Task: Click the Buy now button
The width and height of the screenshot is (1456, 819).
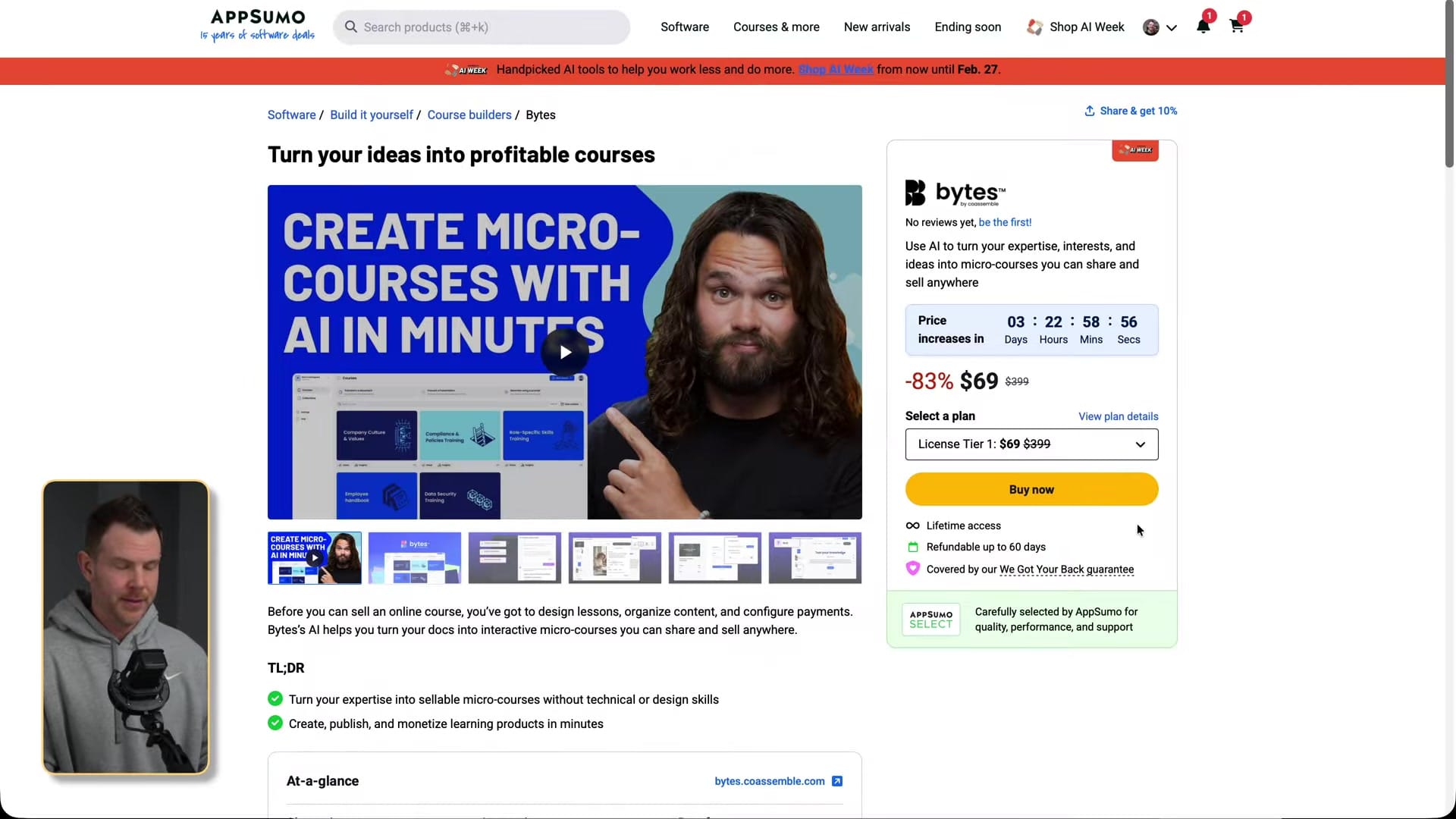Action: 1031,490
